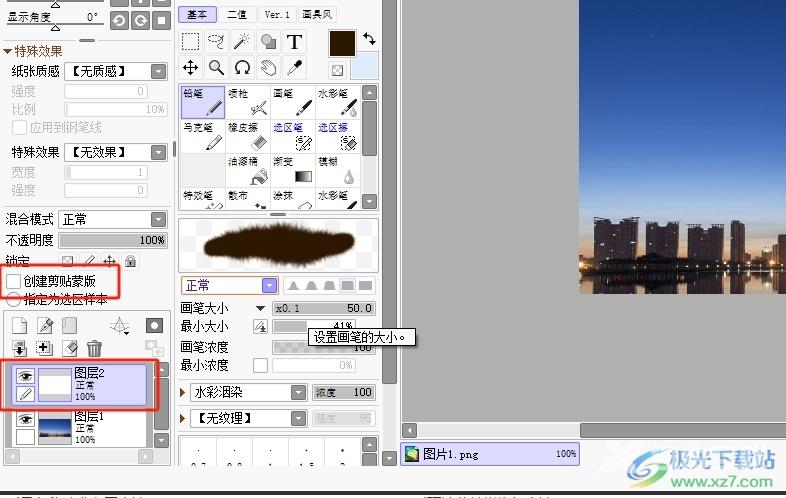The width and height of the screenshot is (786, 498).
Task: Enable 创建剪贴蒙版 checkbox
Action: coord(14,281)
